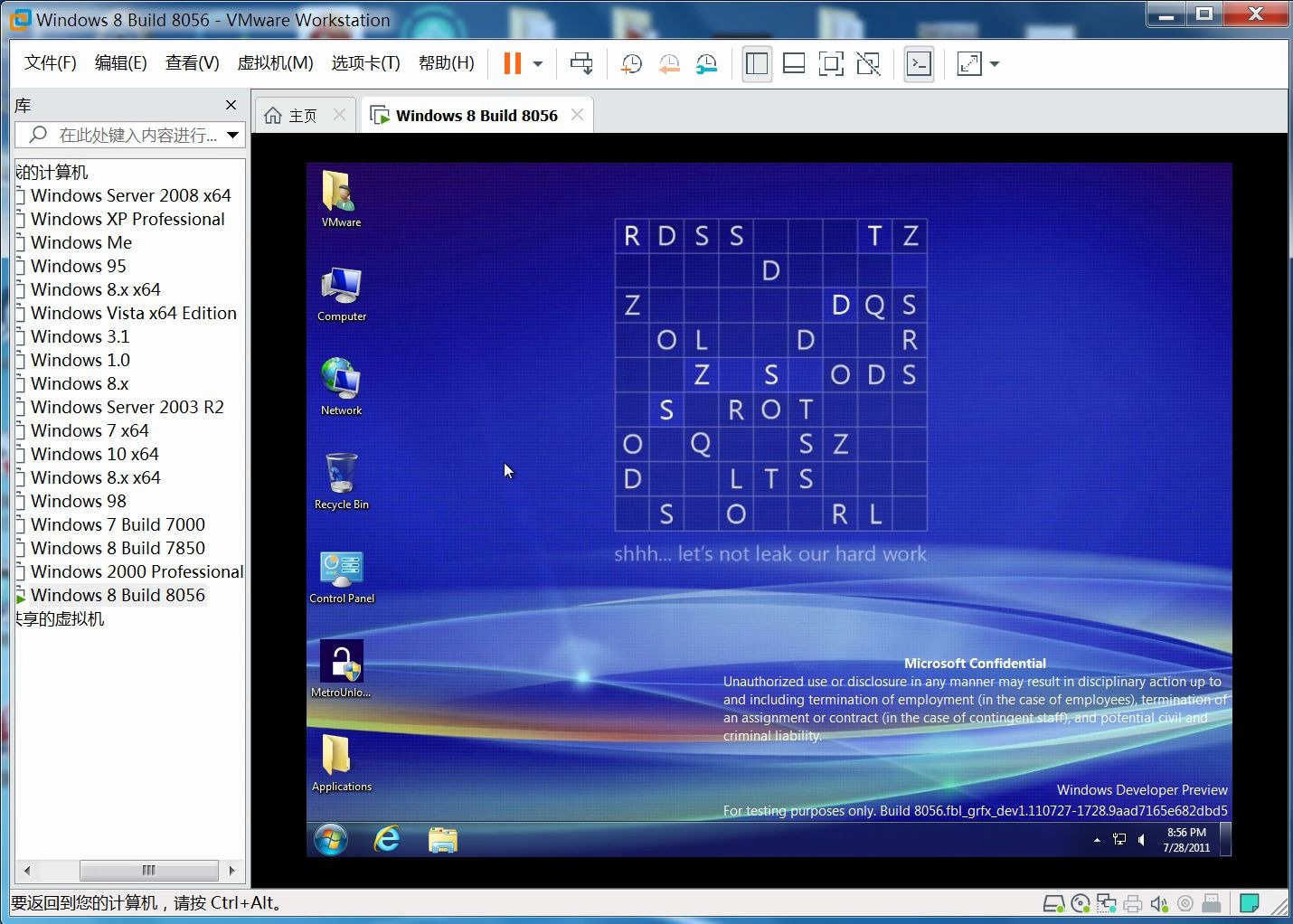Select Windows 98 in library
This screenshot has height=924, width=1293.
[78, 501]
